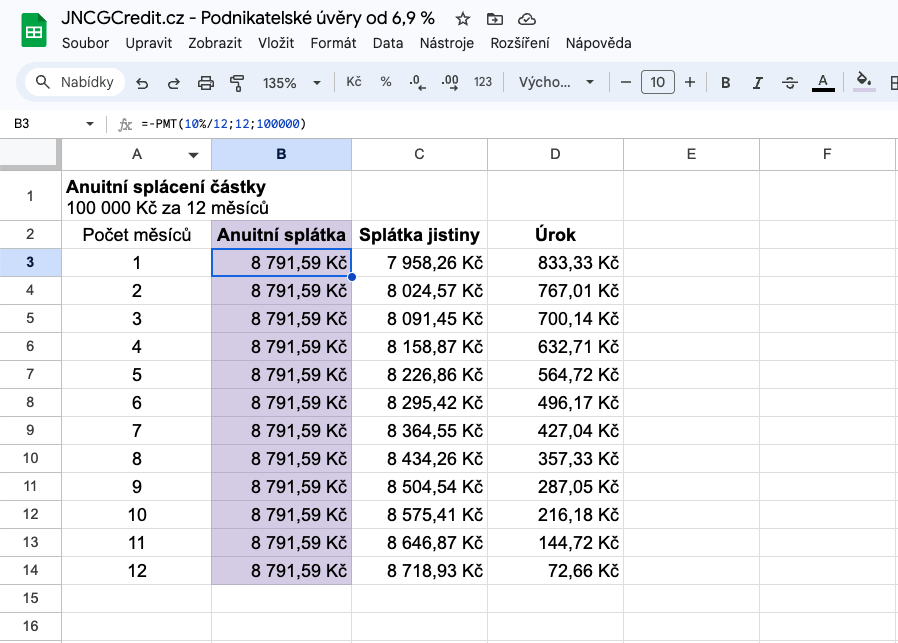Select row 15 header
The width and height of the screenshot is (898, 643).
(30, 598)
